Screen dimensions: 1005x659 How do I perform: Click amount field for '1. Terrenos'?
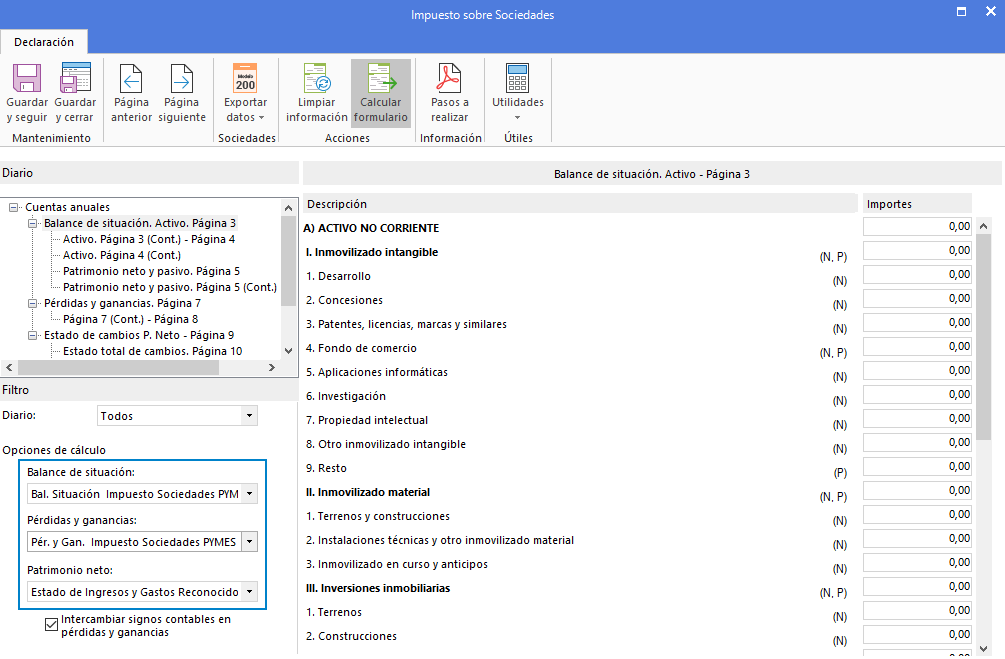point(917,611)
